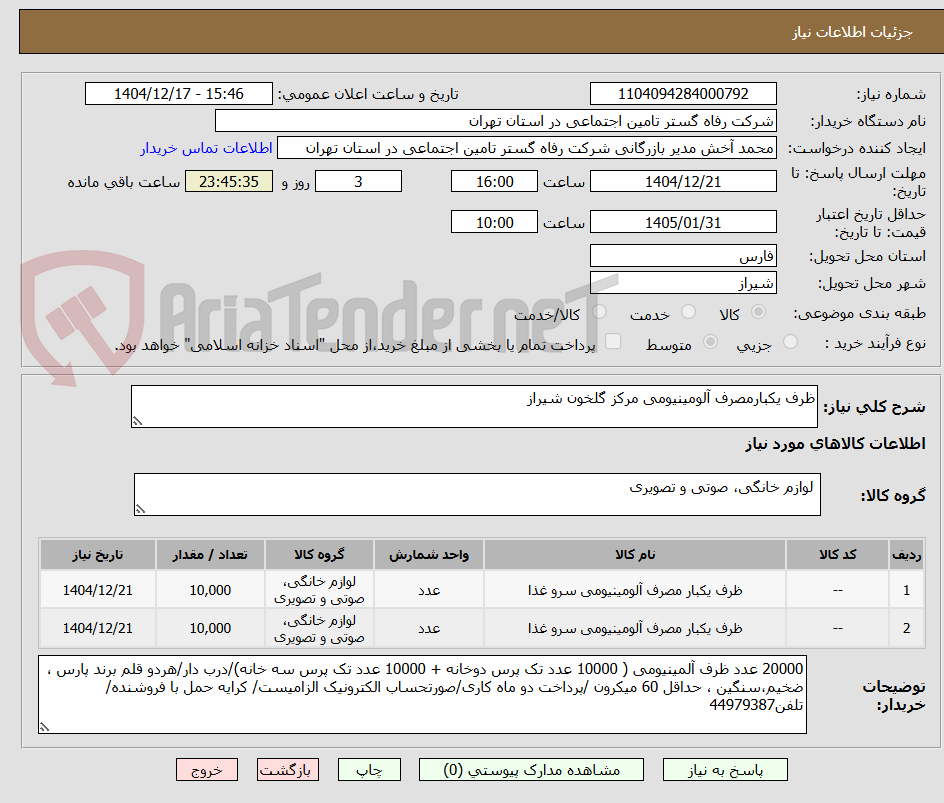Image resolution: width=944 pixels, height=803 pixels.
Task: Click the تاریخ نیاز column header
Action: coord(98,554)
